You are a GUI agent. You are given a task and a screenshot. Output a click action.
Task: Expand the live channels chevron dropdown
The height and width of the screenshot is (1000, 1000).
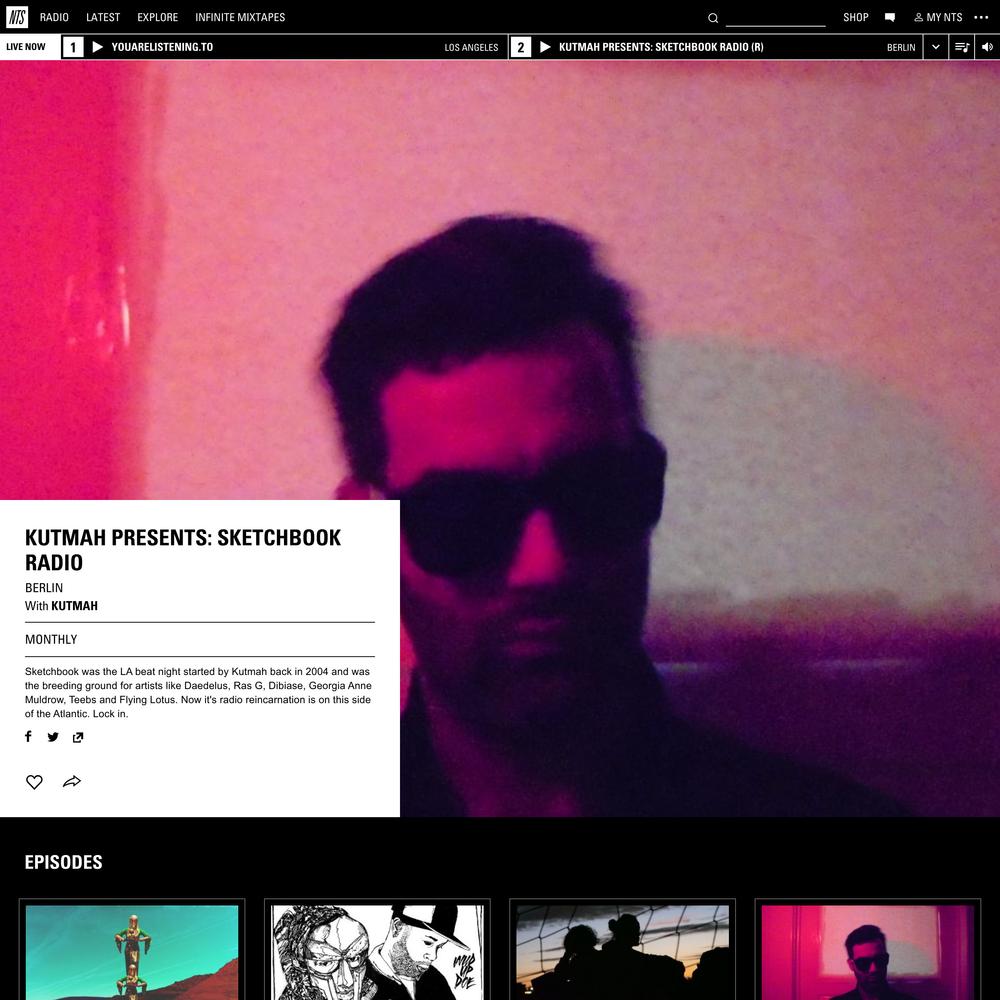click(x=936, y=47)
